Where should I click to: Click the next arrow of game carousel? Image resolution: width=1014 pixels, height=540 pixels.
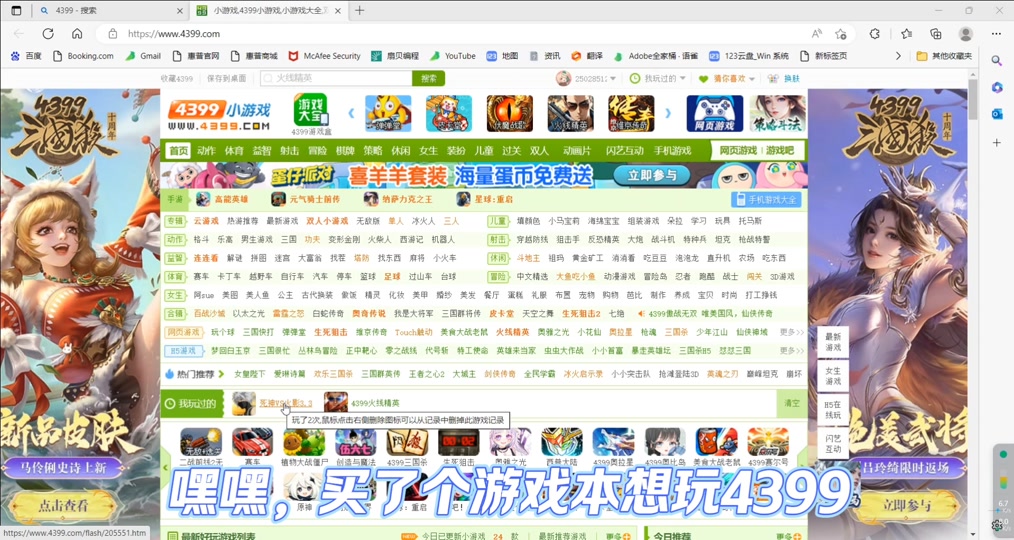pyautogui.click(x=668, y=113)
